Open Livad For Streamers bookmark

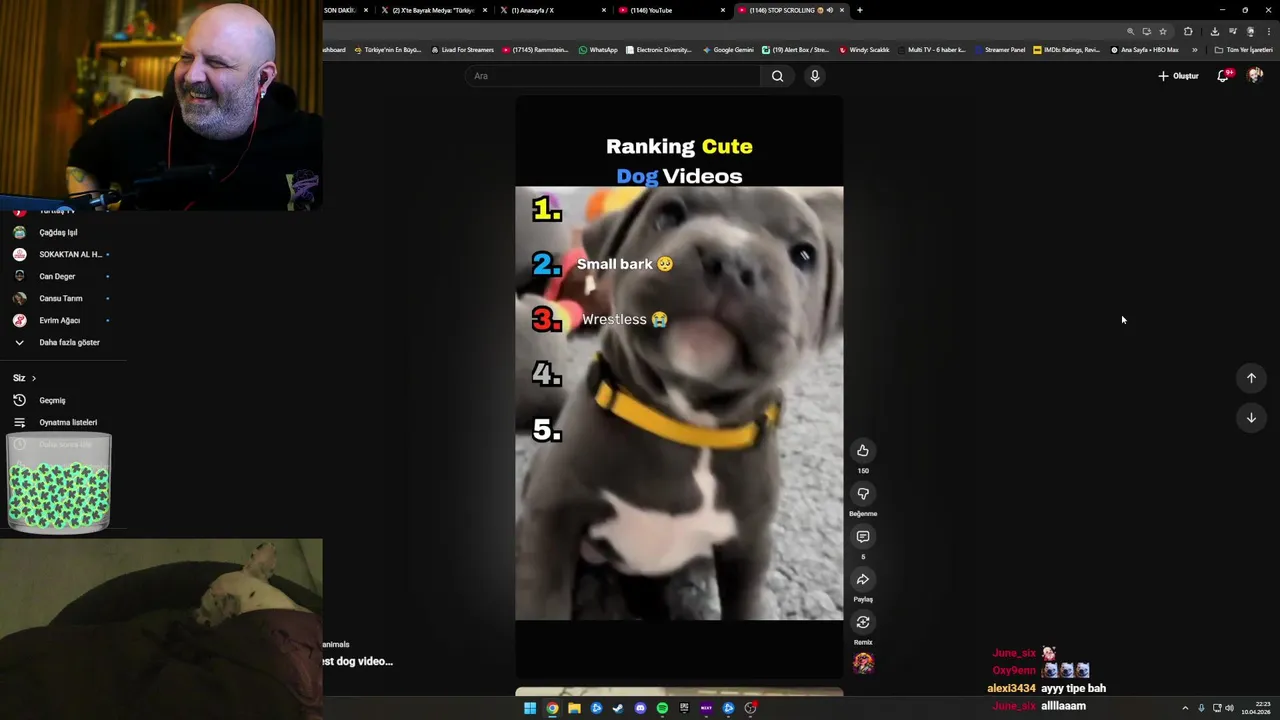(x=462, y=50)
